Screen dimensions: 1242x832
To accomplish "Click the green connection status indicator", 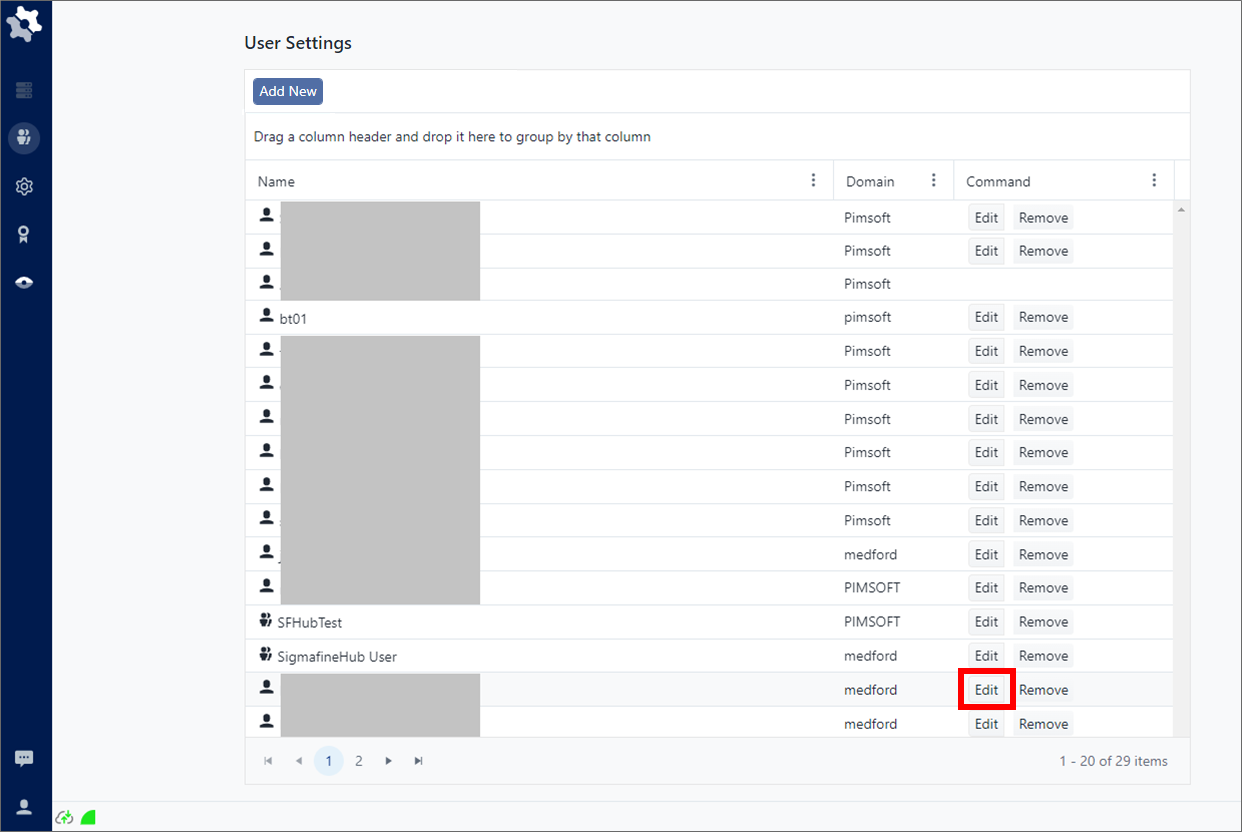I will point(88,817).
